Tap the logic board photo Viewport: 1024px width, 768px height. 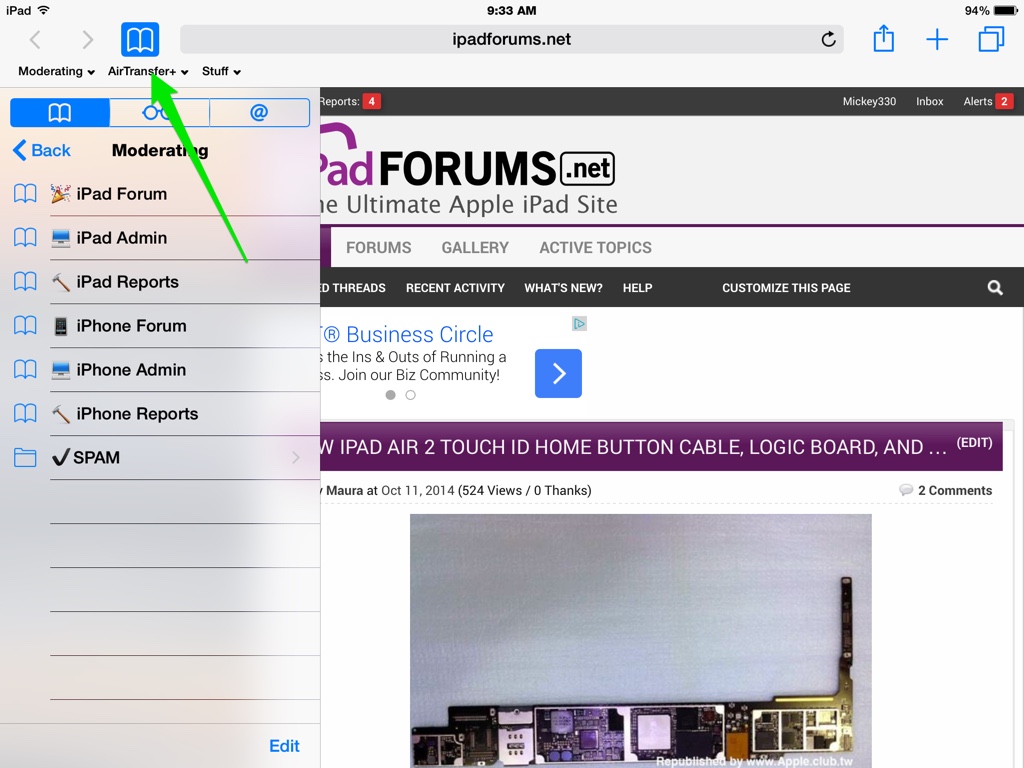[641, 641]
